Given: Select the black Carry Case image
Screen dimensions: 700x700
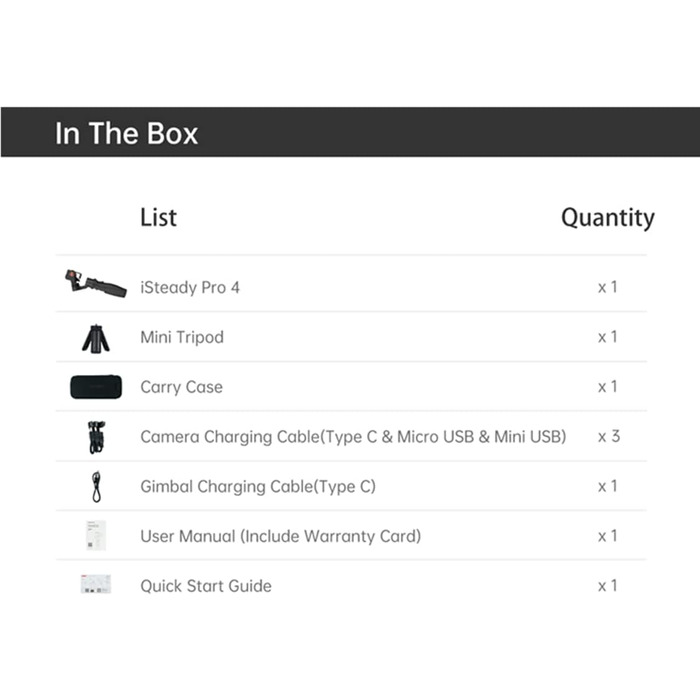Looking at the screenshot, I should click(x=96, y=387).
